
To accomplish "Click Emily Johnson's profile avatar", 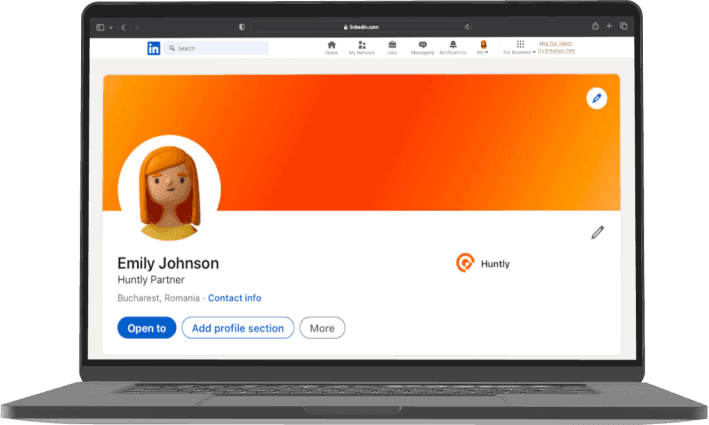I will click(170, 189).
